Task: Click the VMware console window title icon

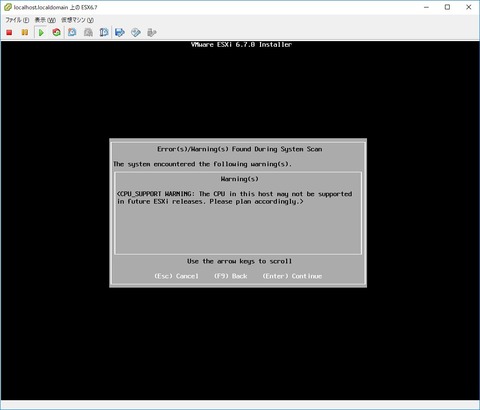Action: pos(8,7)
